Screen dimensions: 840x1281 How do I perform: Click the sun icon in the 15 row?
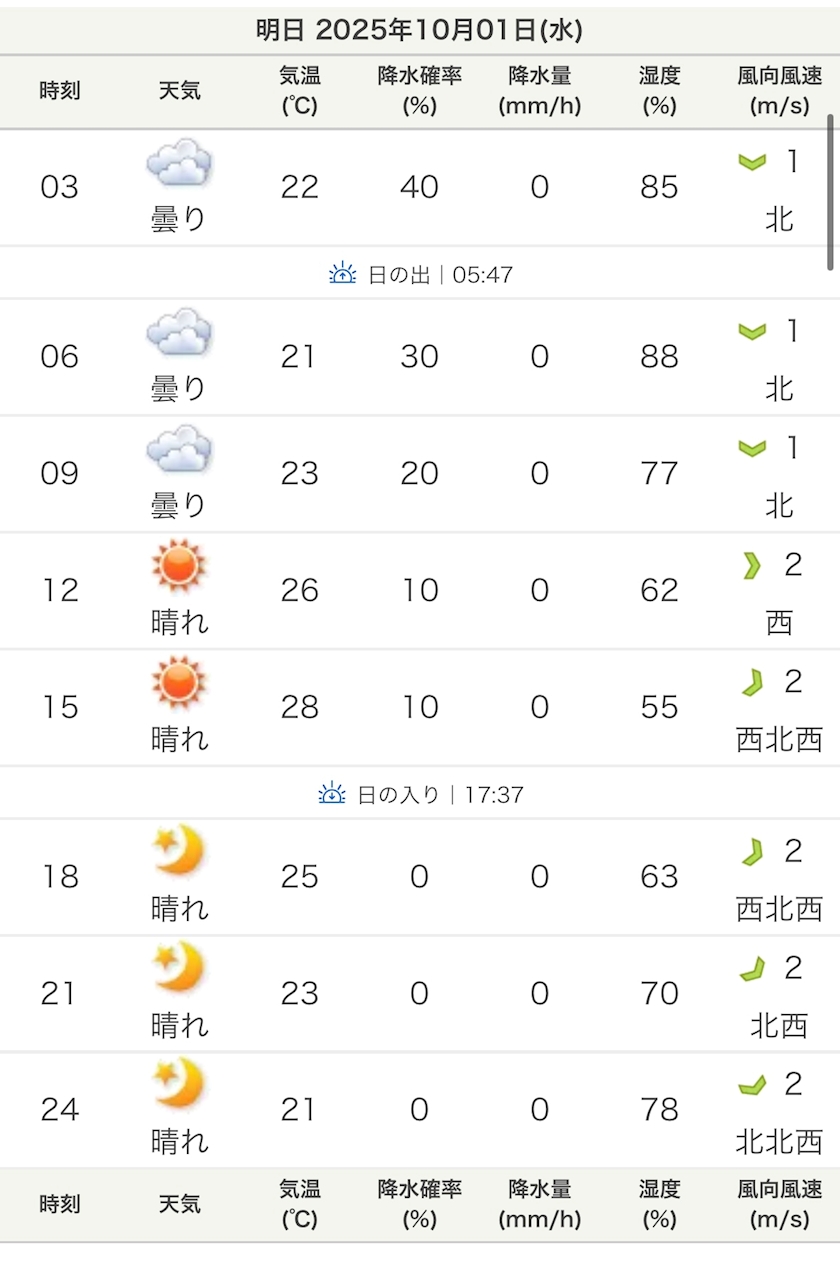(179, 683)
